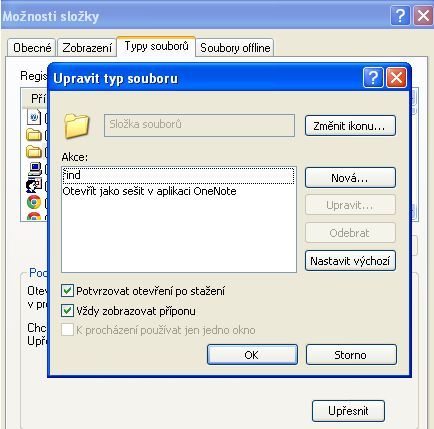Image resolution: width=434 pixels, height=429 pixels.
Task: Click the first document icon in the list
Action: click(34, 117)
